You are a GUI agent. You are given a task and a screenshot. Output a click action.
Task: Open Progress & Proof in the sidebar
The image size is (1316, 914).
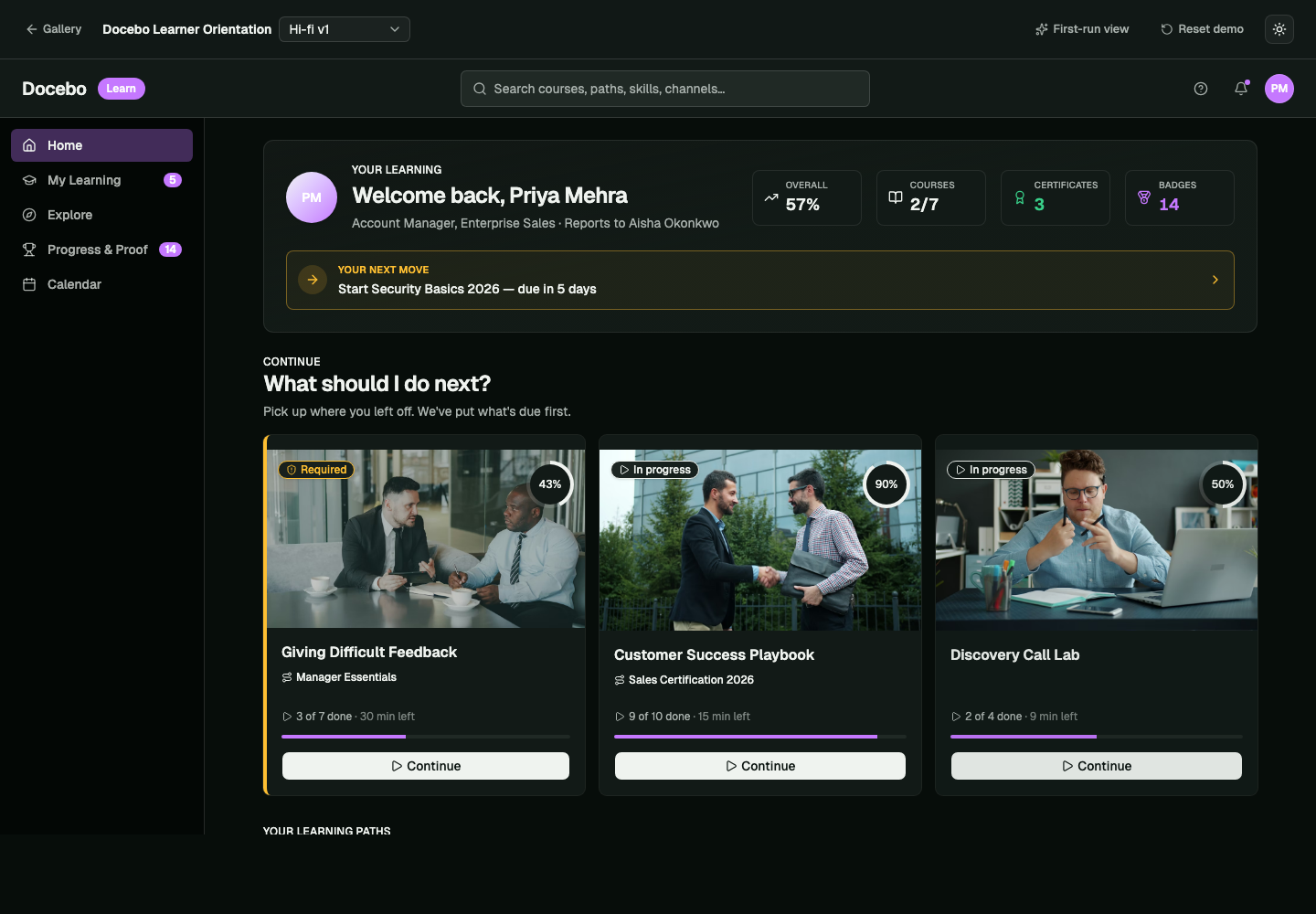101,250
